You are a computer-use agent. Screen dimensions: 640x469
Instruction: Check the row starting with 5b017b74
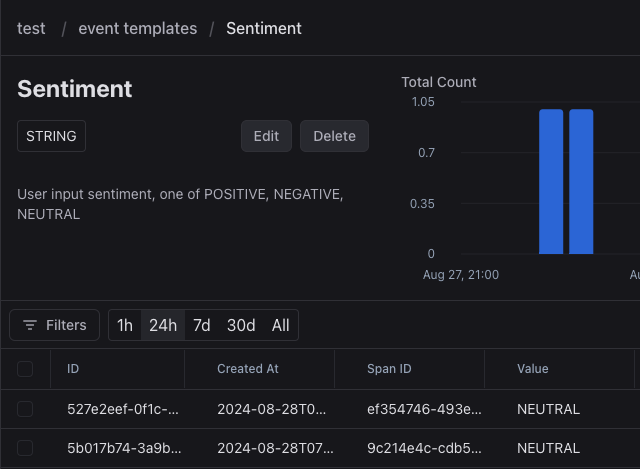[25, 448]
